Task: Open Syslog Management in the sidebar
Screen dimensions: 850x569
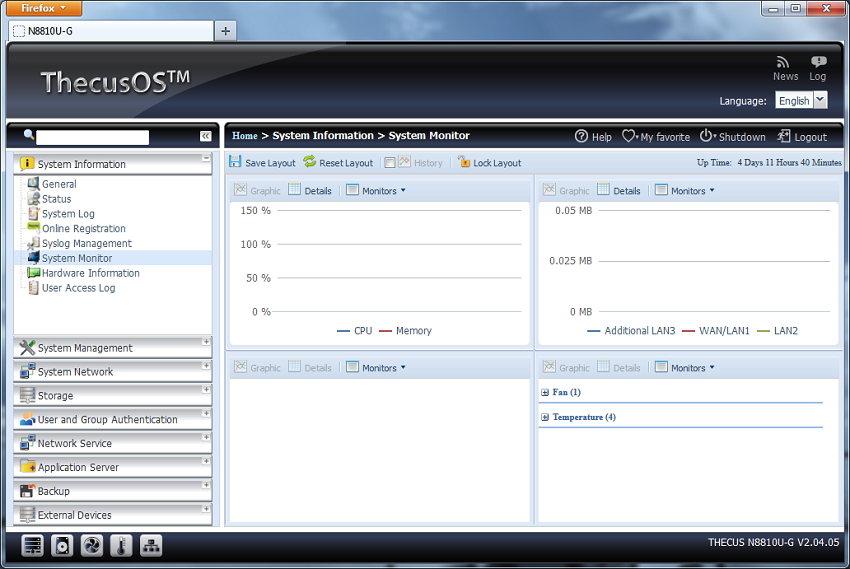Action: click(x=87, y=243)
